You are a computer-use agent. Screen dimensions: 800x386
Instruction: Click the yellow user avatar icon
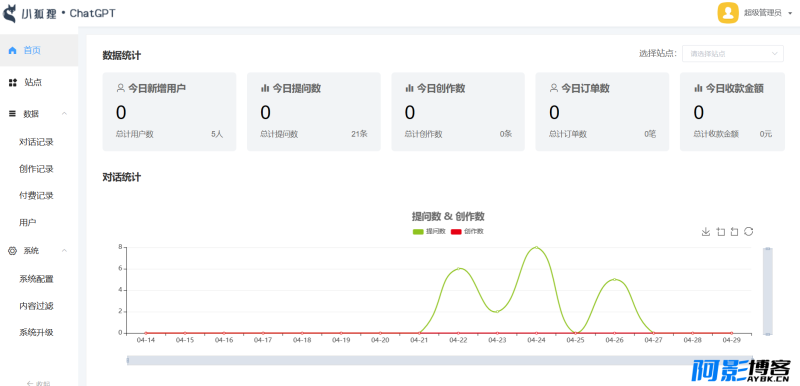tap(728, 13)
